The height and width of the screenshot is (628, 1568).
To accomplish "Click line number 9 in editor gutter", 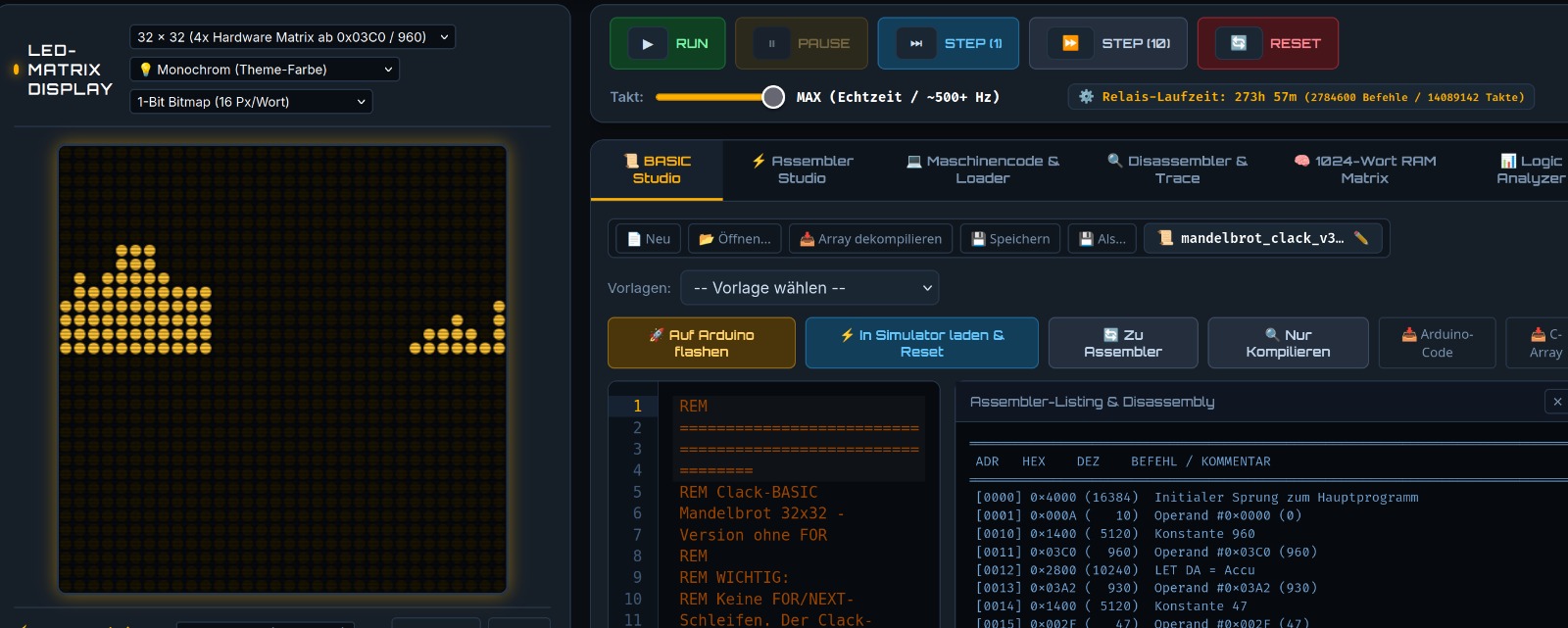I will (x=637, y=578).
